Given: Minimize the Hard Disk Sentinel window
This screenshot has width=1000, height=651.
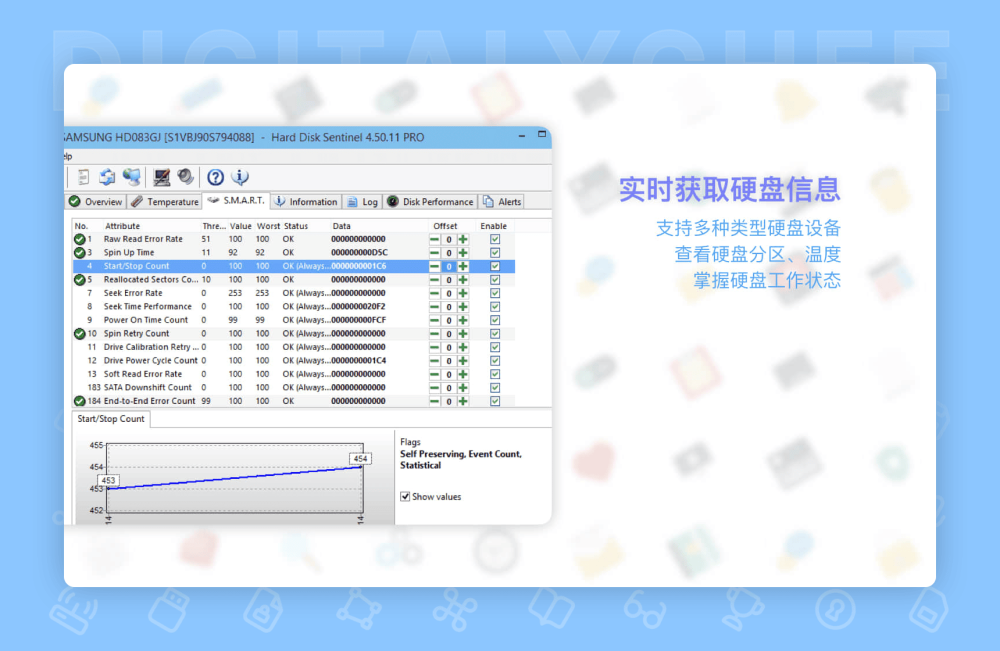Looking at the screenshot, I should [x=522, y=136].
